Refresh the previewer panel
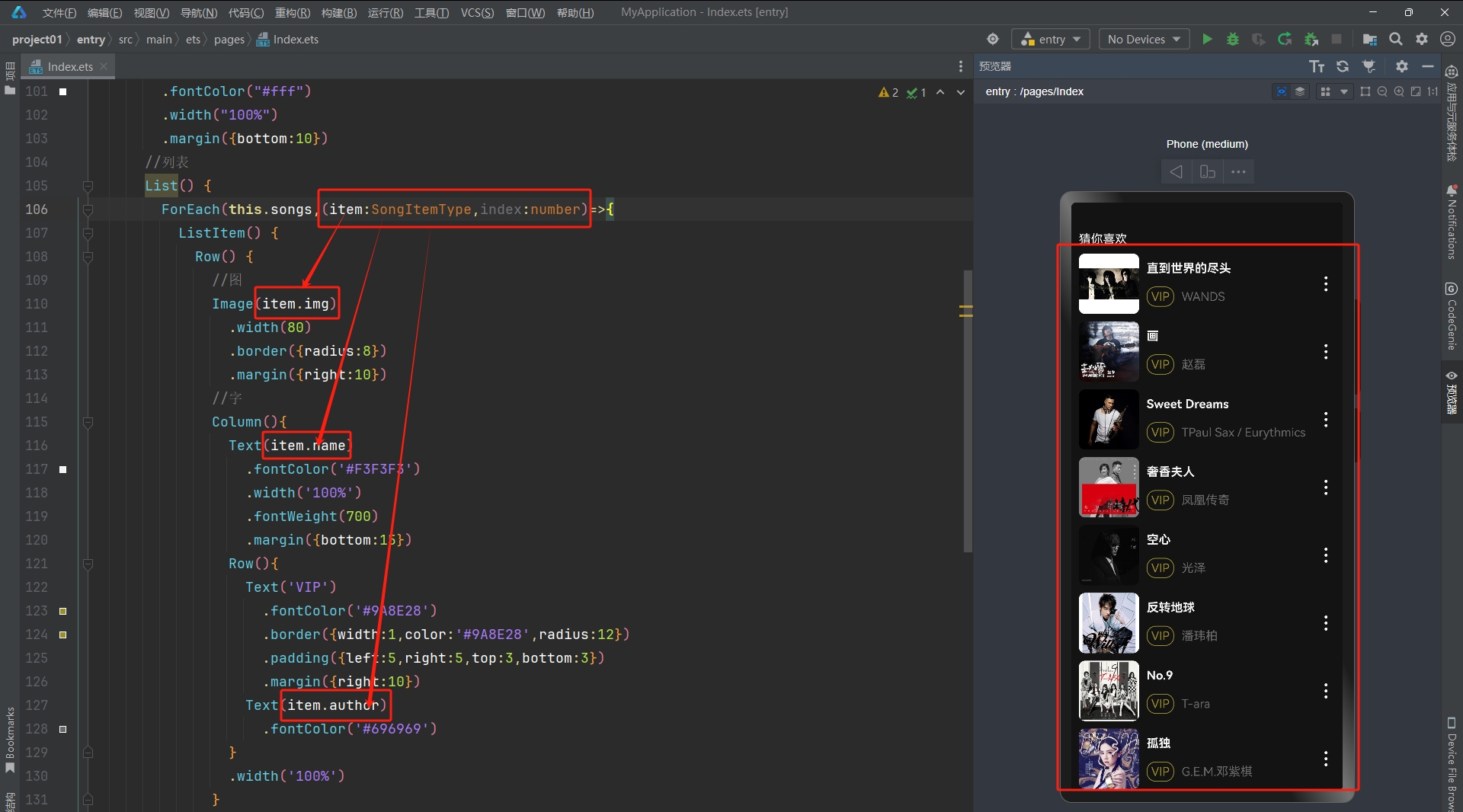This screenshot has width=1463, height=812. [x=1343, y=66]
